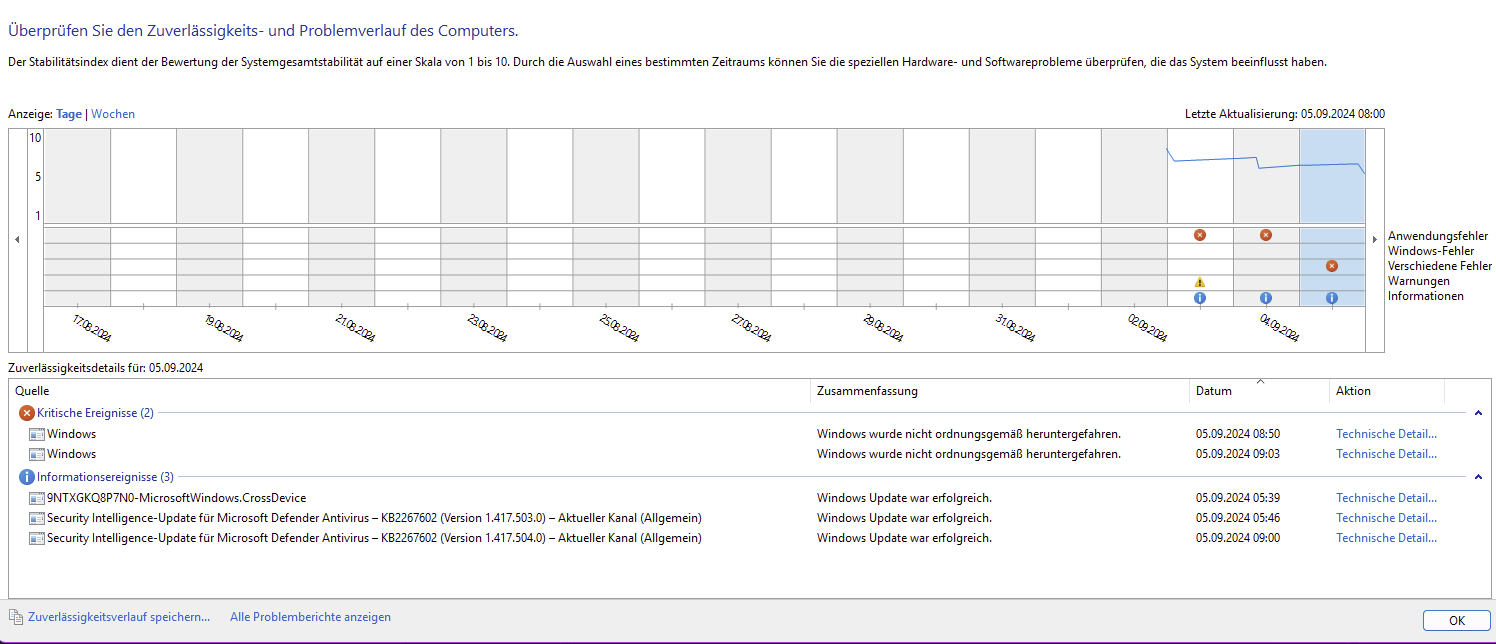This screenshot has height=644, width=1496.
Task: Click the info icon in the highlighted 05.09.2024 column
Action: pyautogui.click(x=1331, y=298)
